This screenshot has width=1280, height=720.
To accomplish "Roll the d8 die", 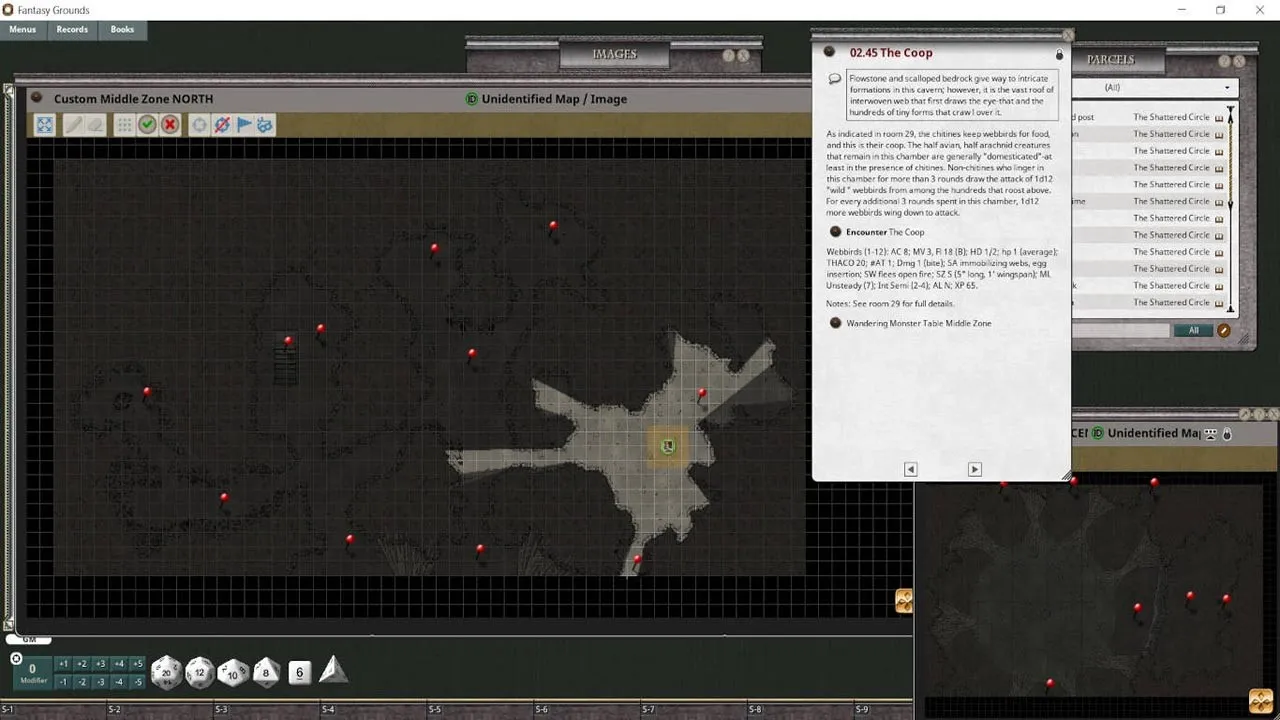I will click(x=266, y=671).
